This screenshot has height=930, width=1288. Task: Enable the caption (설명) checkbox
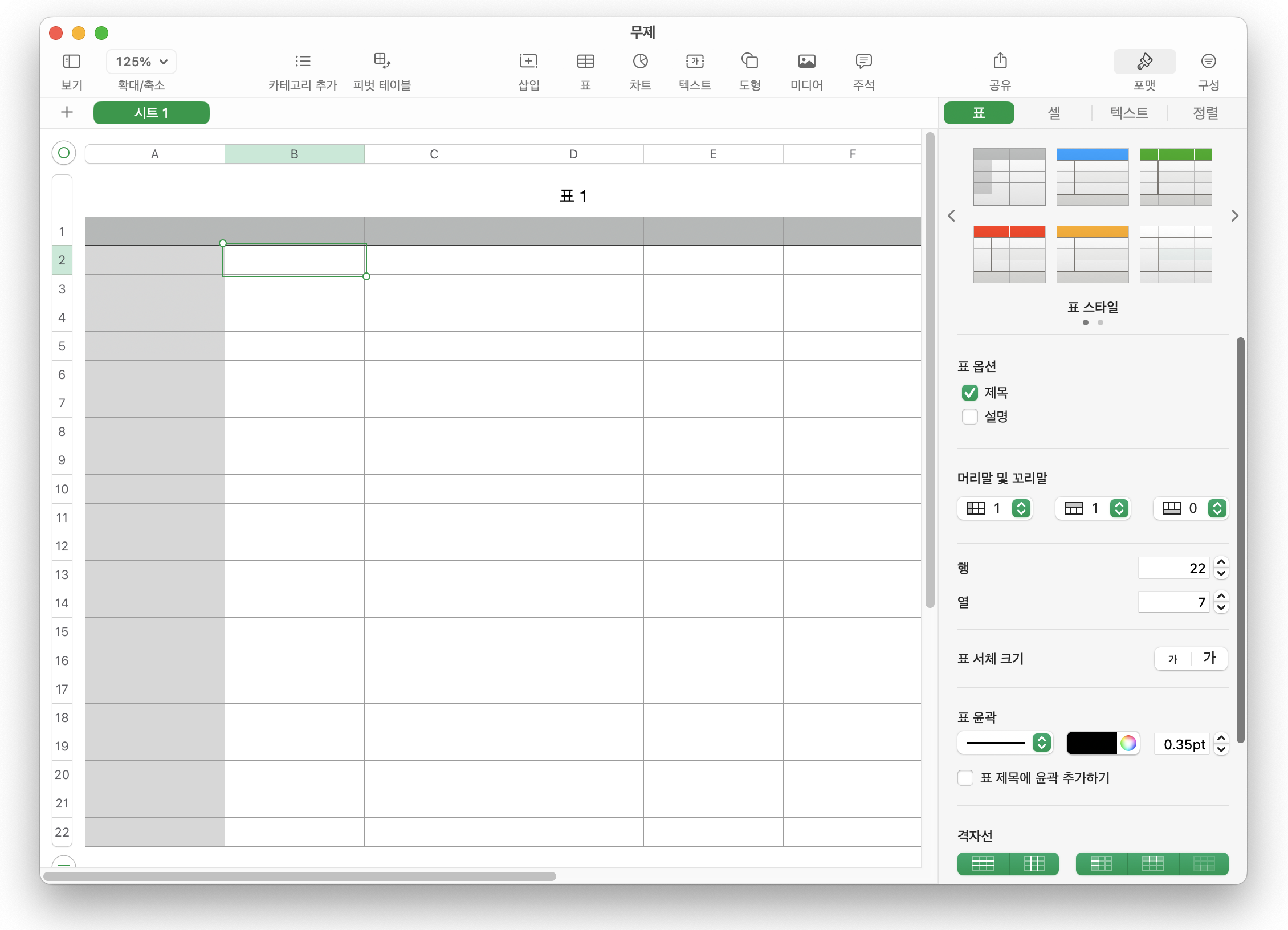(x=969, y=417)
